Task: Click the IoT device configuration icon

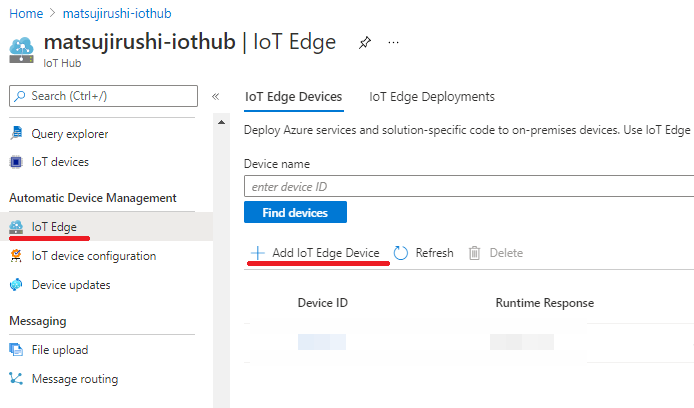Action: [16, 256]
